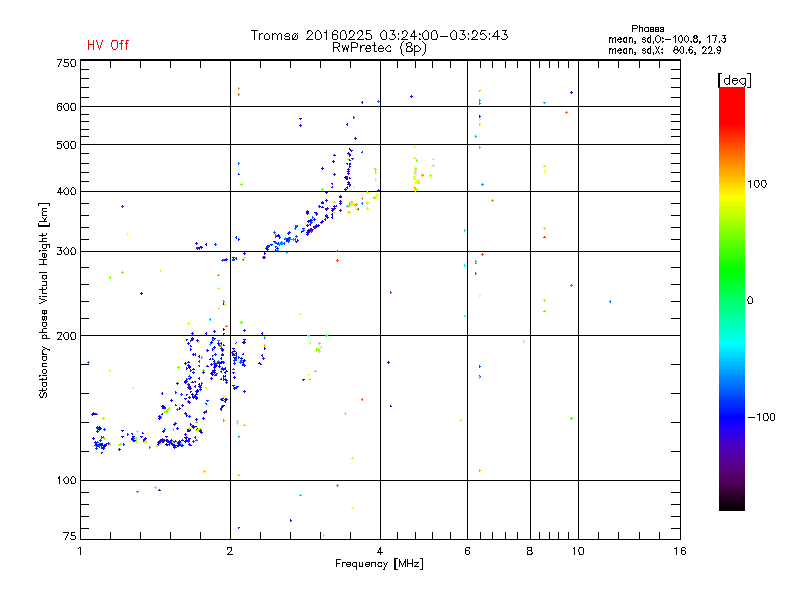Click the 750 tick on height axis
Viewport: 800px width, 600px height.
pyautogui.click(x=67, y=63)
